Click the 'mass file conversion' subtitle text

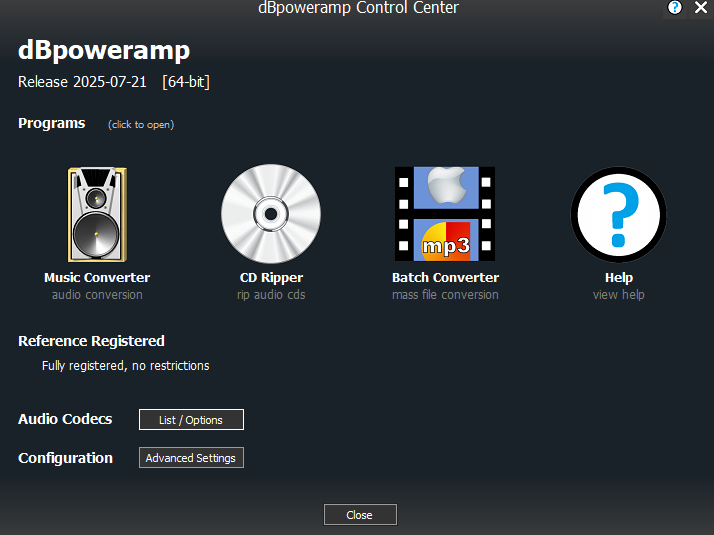pyautogui.click(x=445, y=295)
